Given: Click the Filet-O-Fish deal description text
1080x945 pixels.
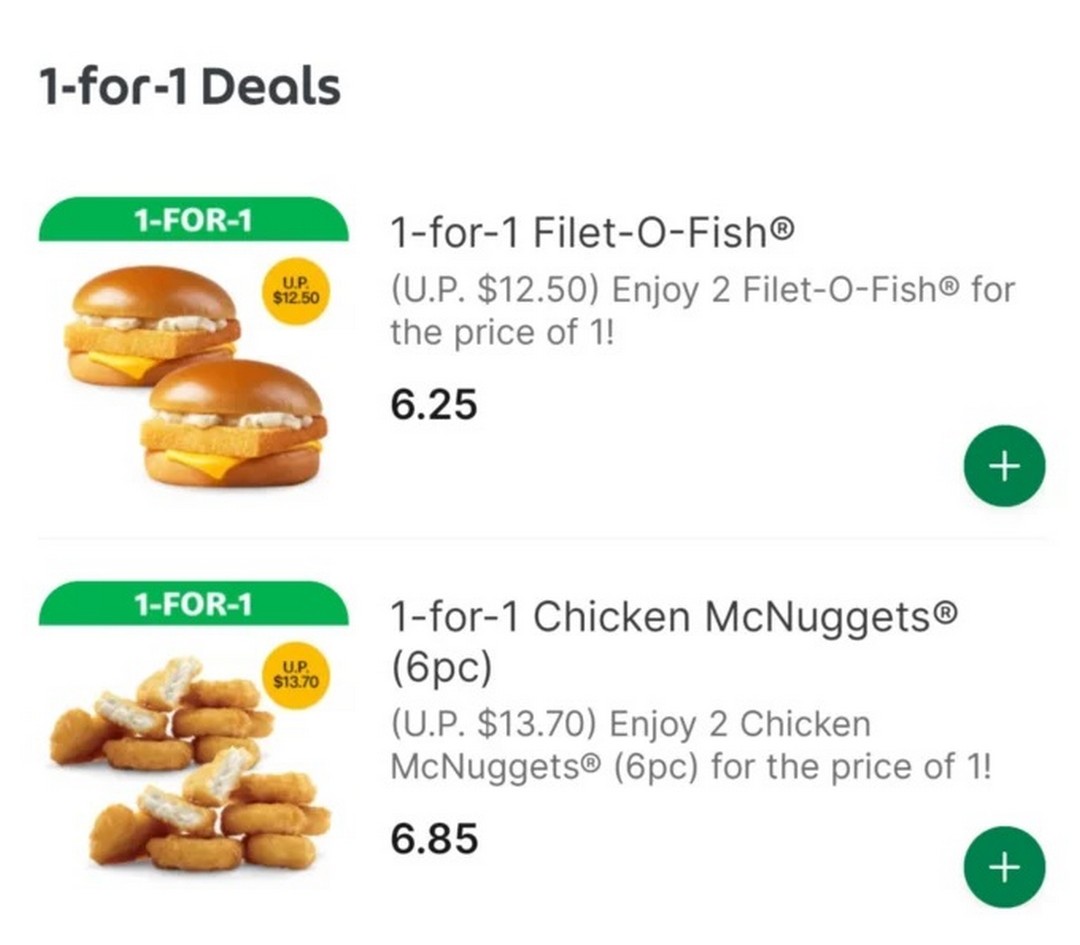Looking at the screenshot, I should point(703,311).
